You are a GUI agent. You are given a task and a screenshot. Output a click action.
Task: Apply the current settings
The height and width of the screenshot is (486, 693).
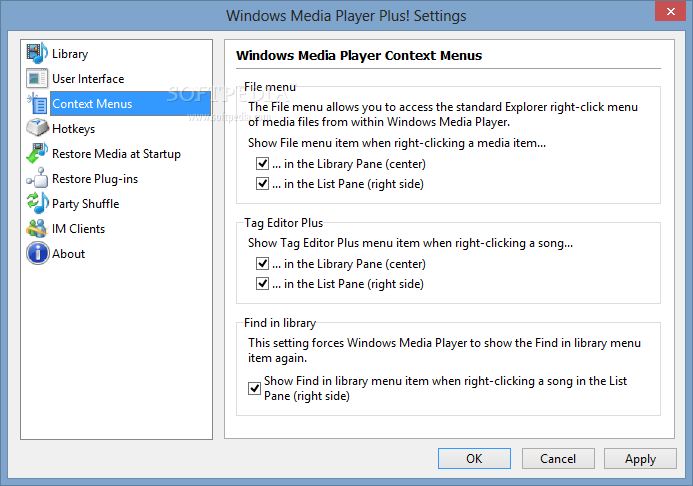tap(640, 459)
